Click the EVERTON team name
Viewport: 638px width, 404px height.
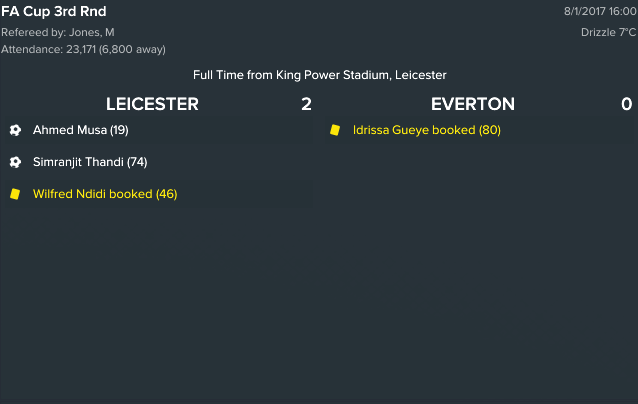click(x=473, y=104)
